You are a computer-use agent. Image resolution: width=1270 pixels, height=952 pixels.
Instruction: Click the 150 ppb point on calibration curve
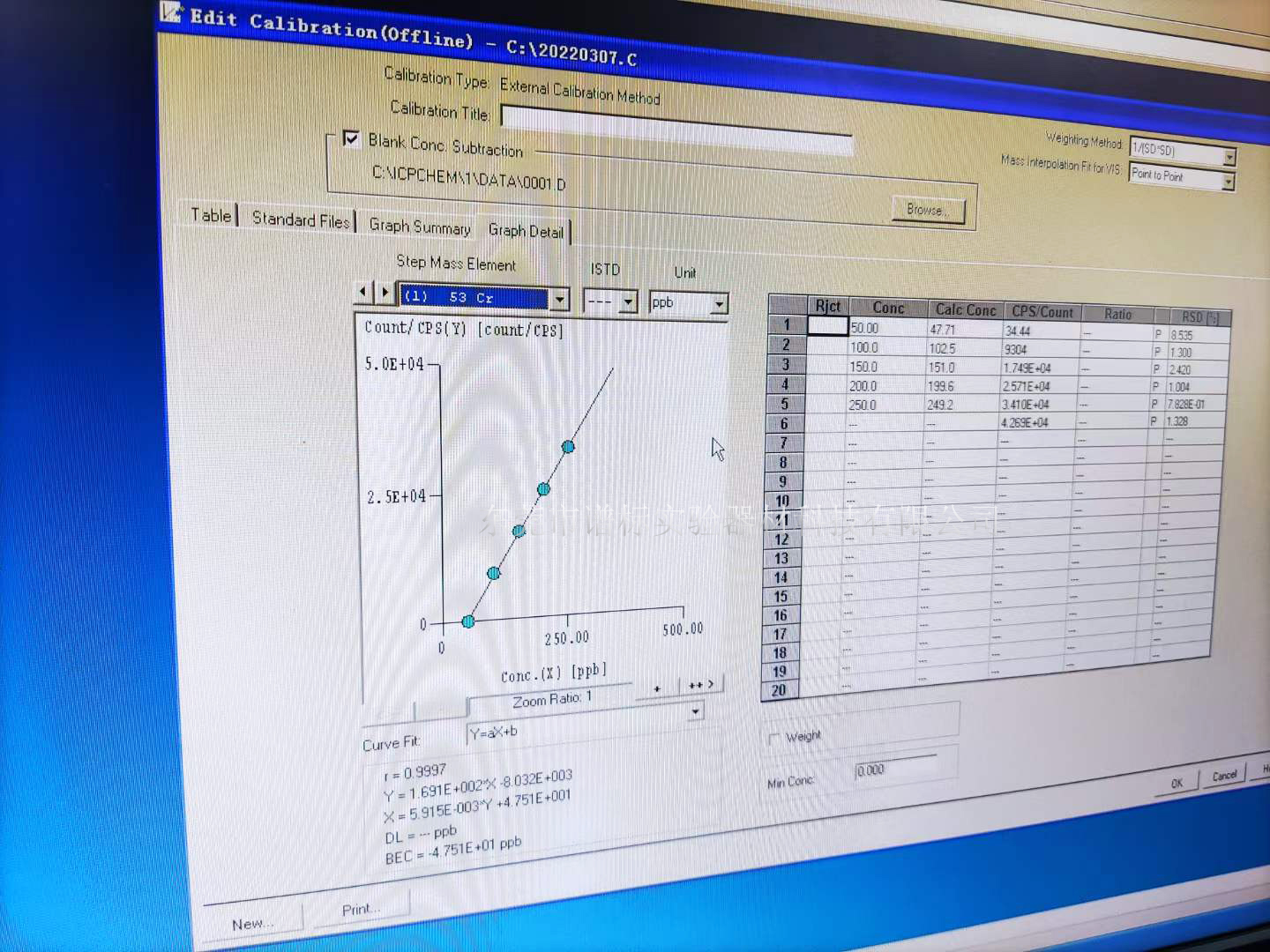519,531
